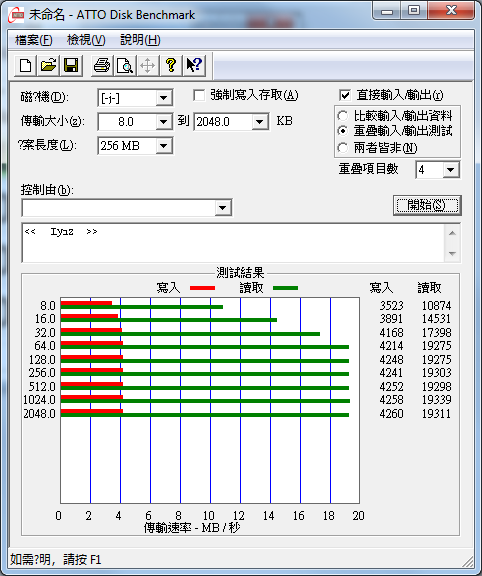Expand transfer size 2048.0 dropdown

coord(260,122)
